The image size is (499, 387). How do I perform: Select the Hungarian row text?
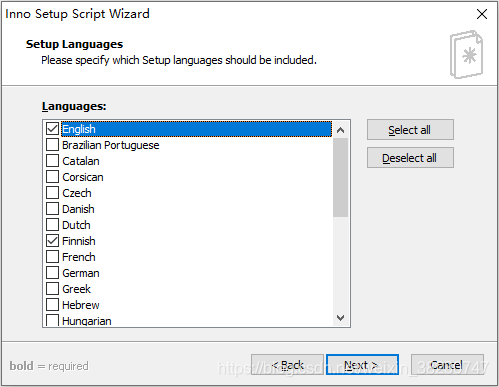click(x=87, y=321)
